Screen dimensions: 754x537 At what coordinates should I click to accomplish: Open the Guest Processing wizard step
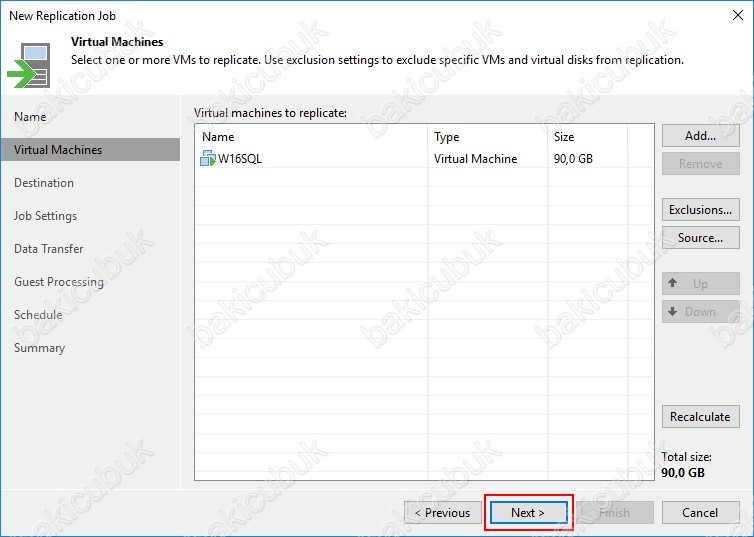click(x=59, y=282)
